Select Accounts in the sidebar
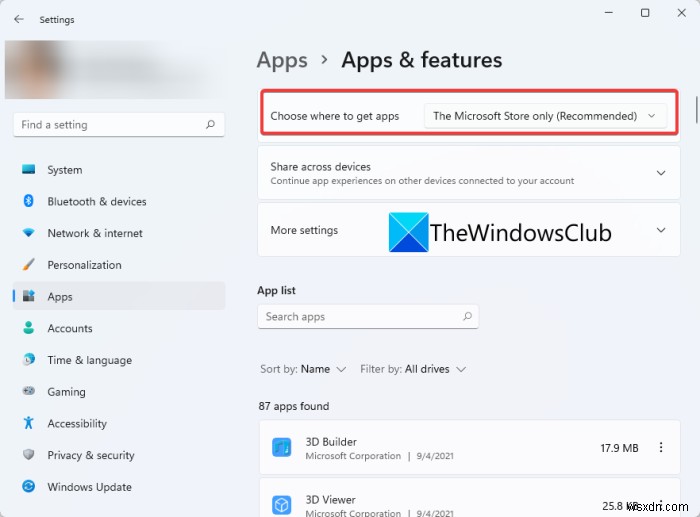Viewport: 700px width, 517px height. [119, 328]
